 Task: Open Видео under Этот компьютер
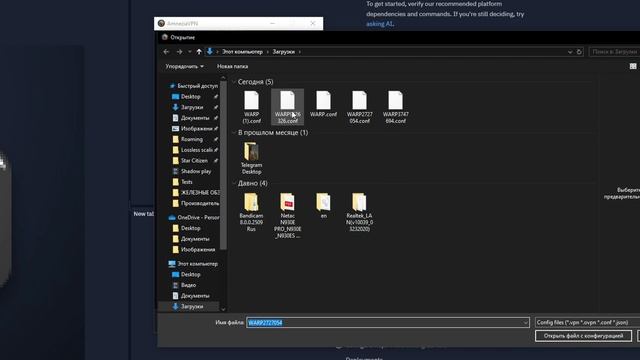[x=188, y=285]
